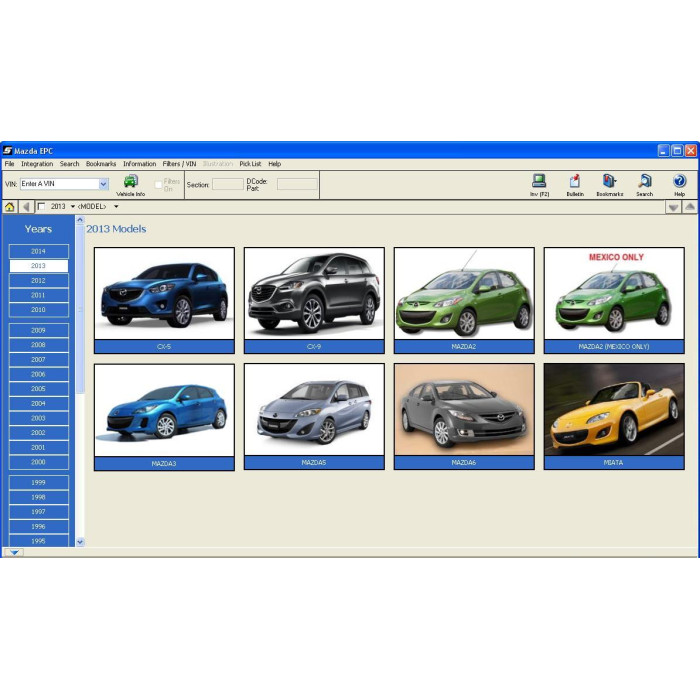Open the 2013 year dropdown arrow

[x=73, y=207]
